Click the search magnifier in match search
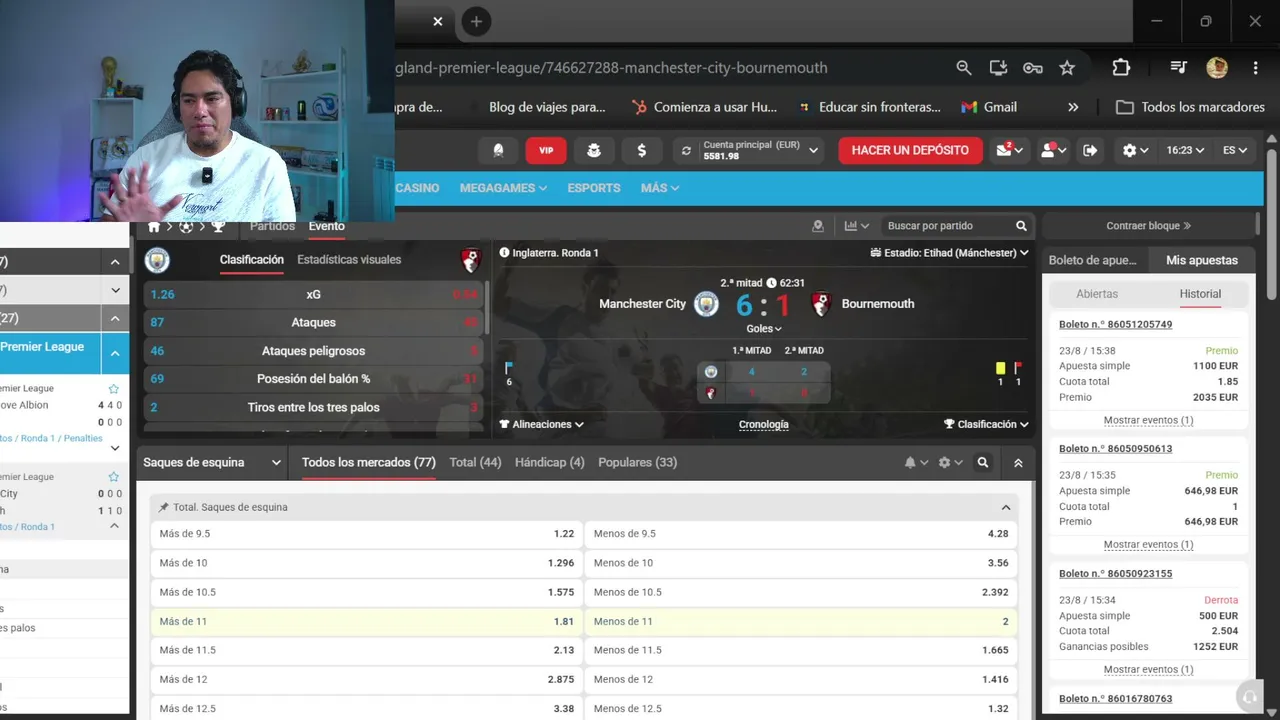 point(1021,226)
